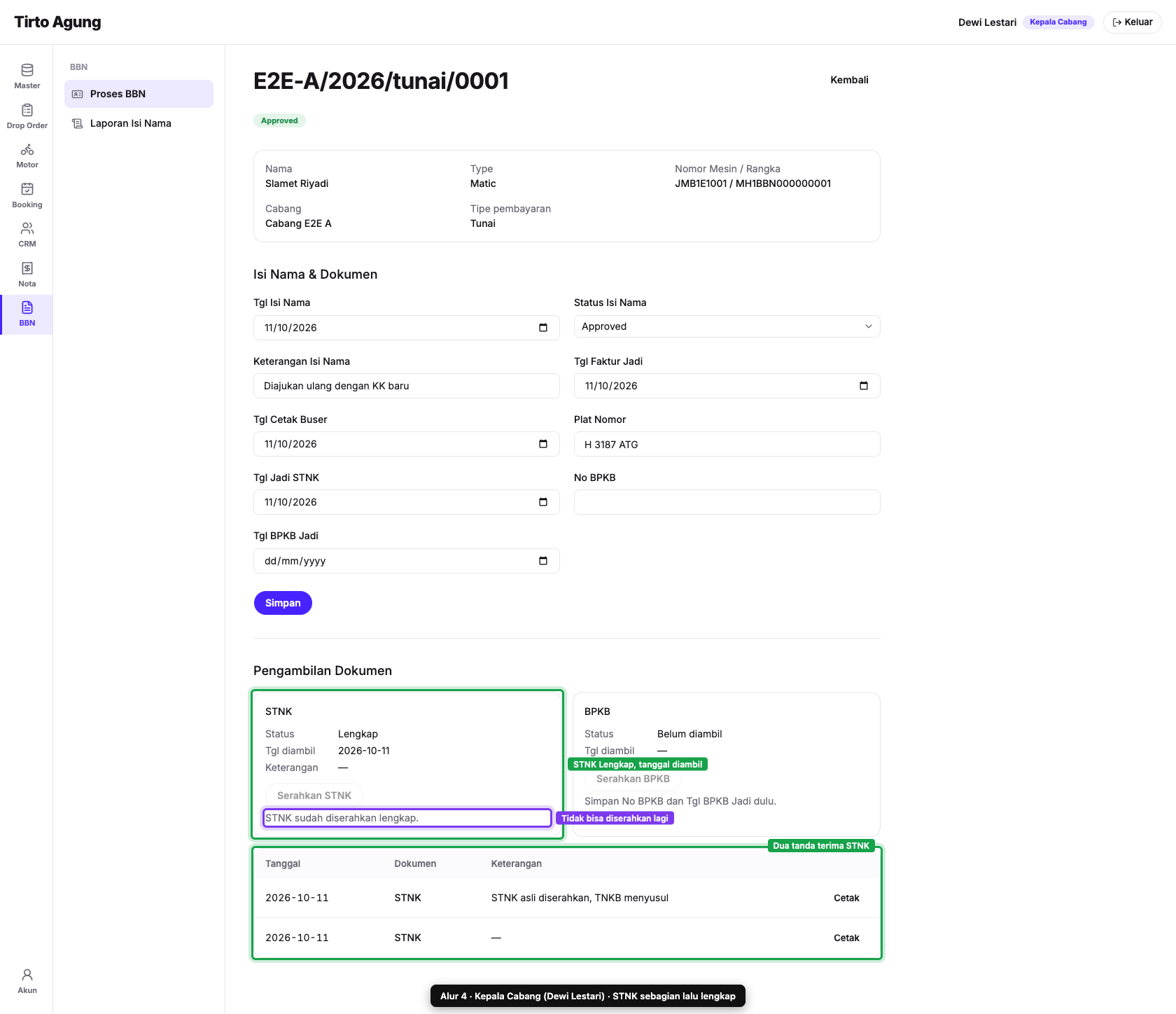
Task: Open calendar picker for Tgl Jadi STNK
Action: pos(543,502)
